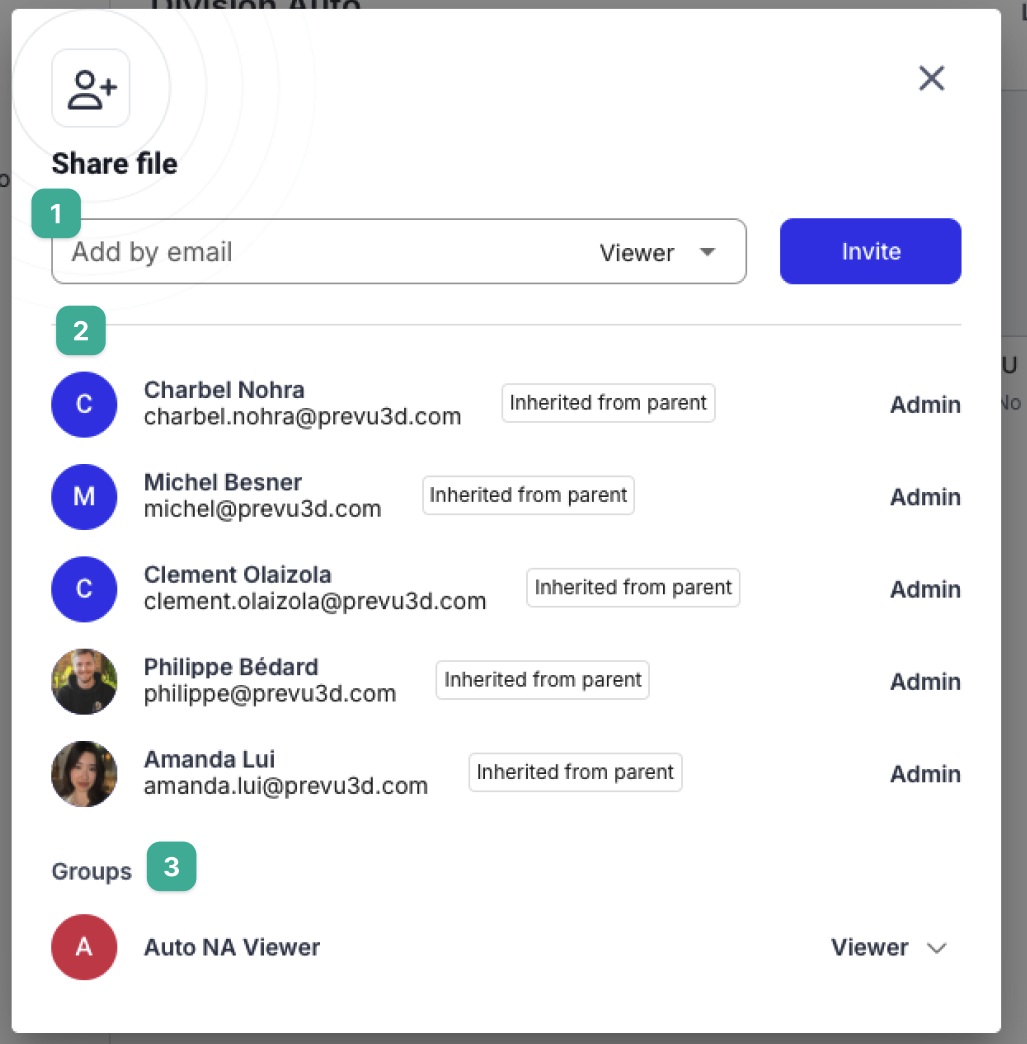Click Michel Besner's avatar icon
This screenshot has height=1044, width=1027.
84,497
